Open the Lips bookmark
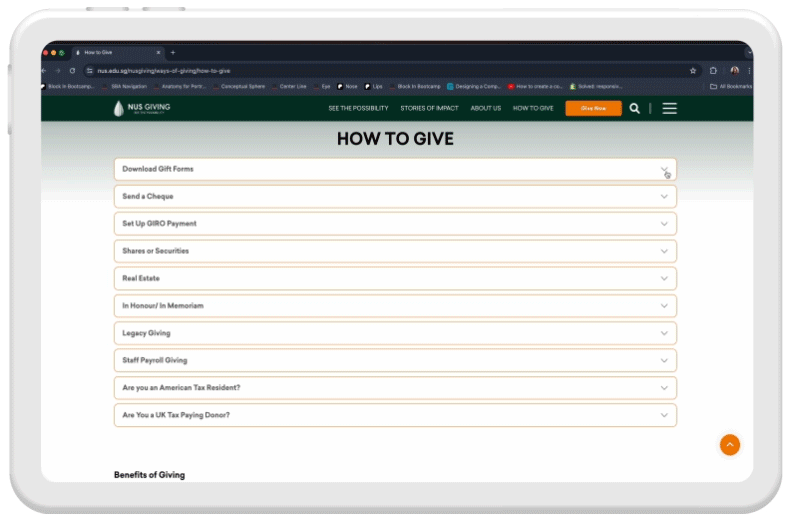 point(373,87)
